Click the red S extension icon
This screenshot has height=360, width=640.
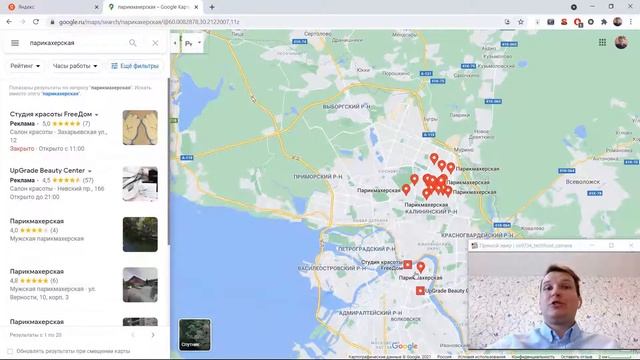coord(564,22)
